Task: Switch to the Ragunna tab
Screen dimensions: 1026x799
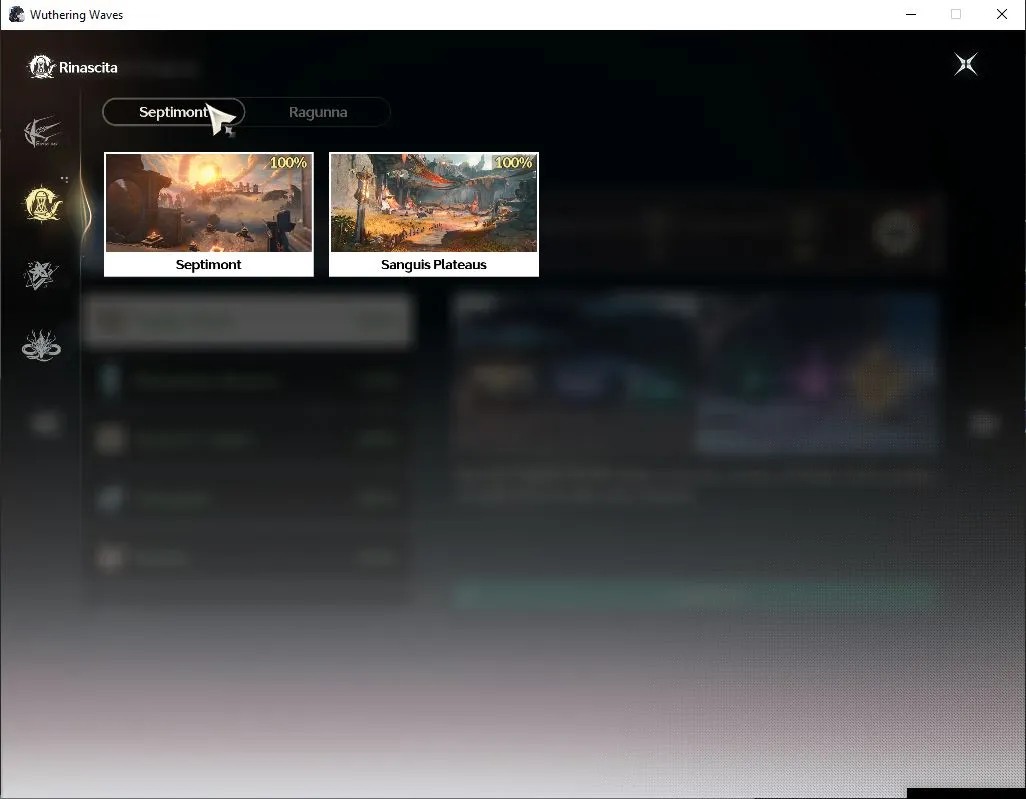Action: point(318,112)
